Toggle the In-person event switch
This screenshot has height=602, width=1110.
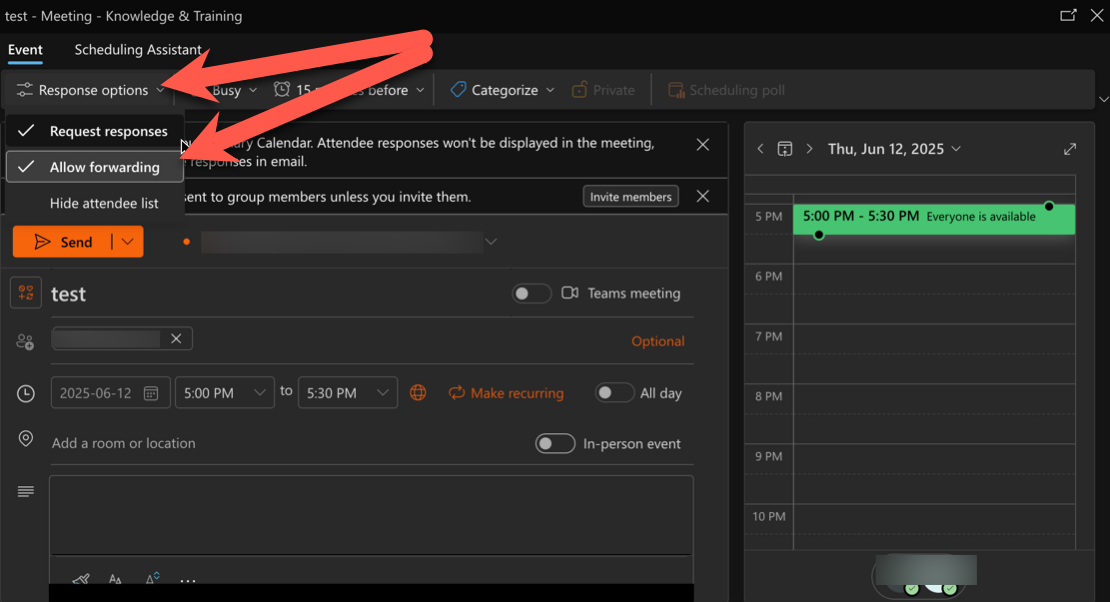coord(555,443)
